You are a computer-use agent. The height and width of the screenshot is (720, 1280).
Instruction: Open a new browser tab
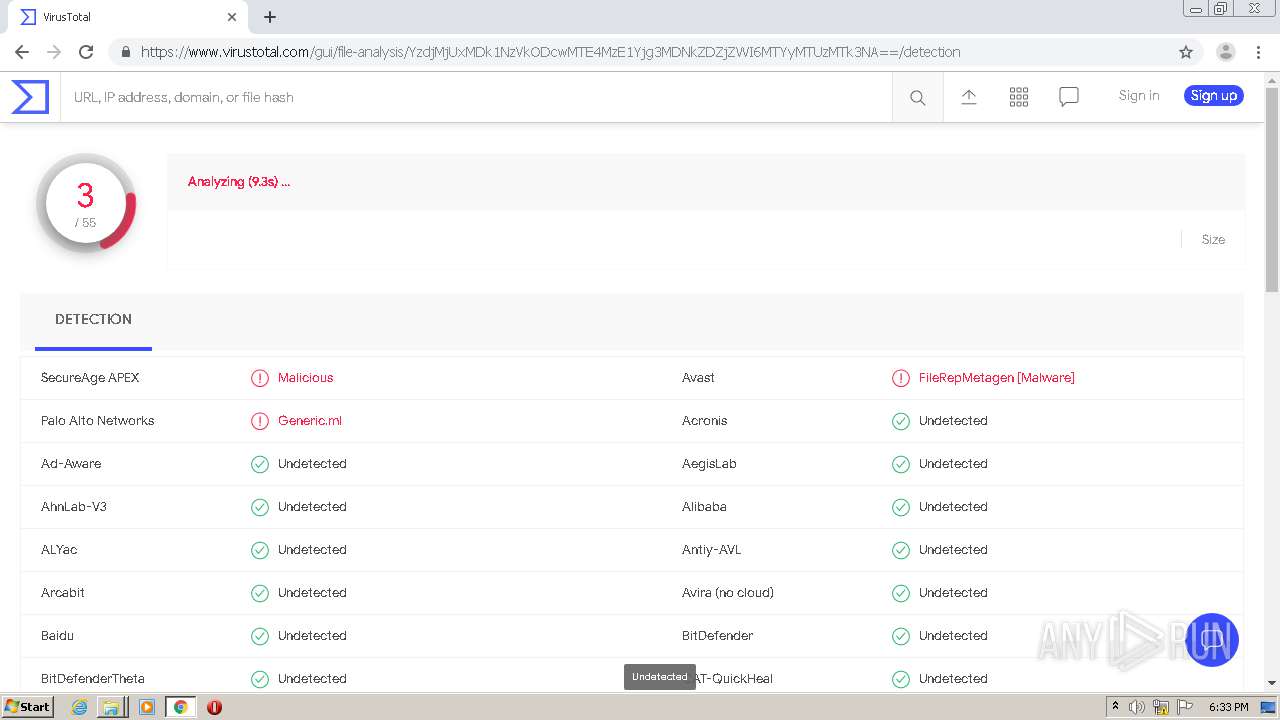pyautogui.click(x=270, y=17)
